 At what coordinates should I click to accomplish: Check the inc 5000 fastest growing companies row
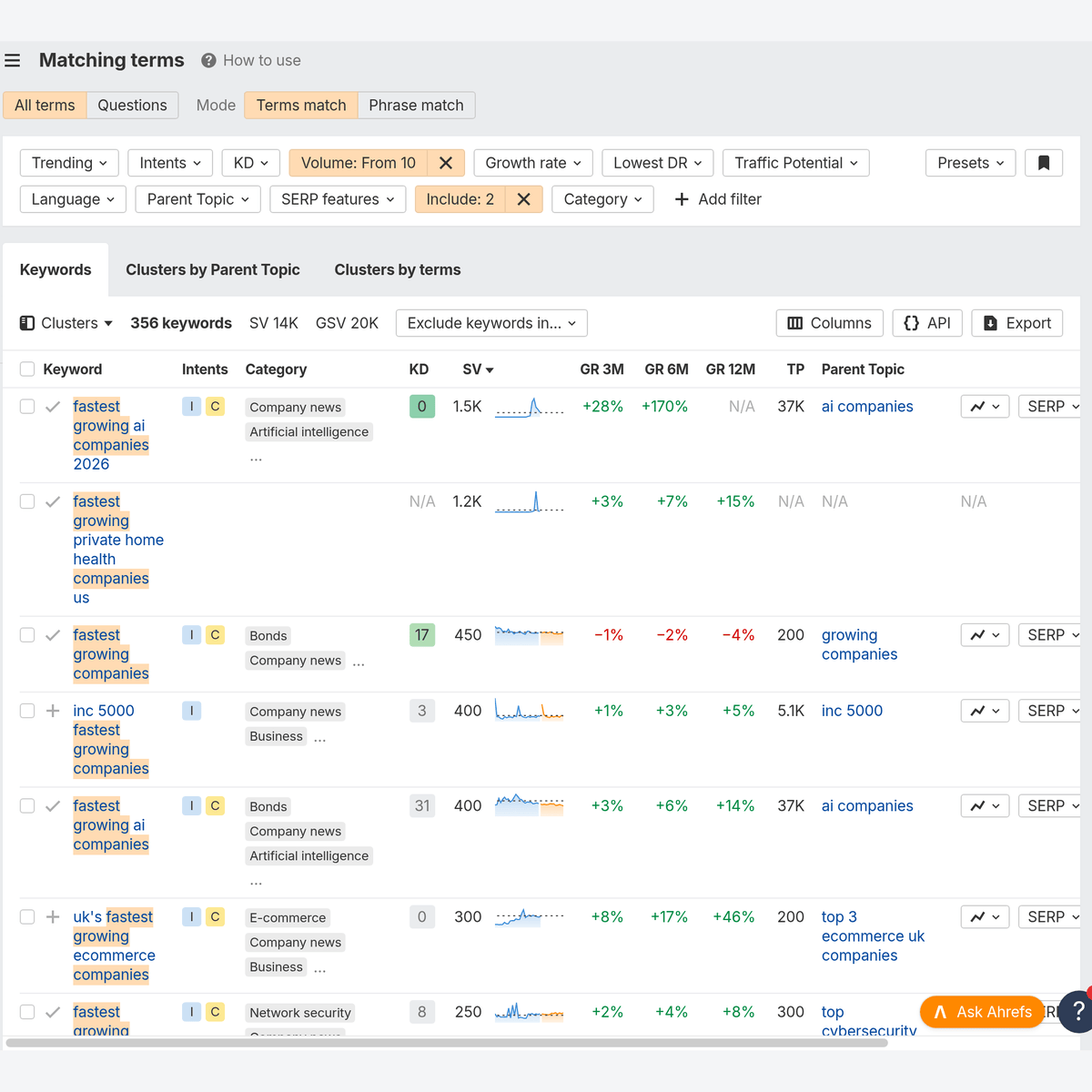(x=27, y=711)
